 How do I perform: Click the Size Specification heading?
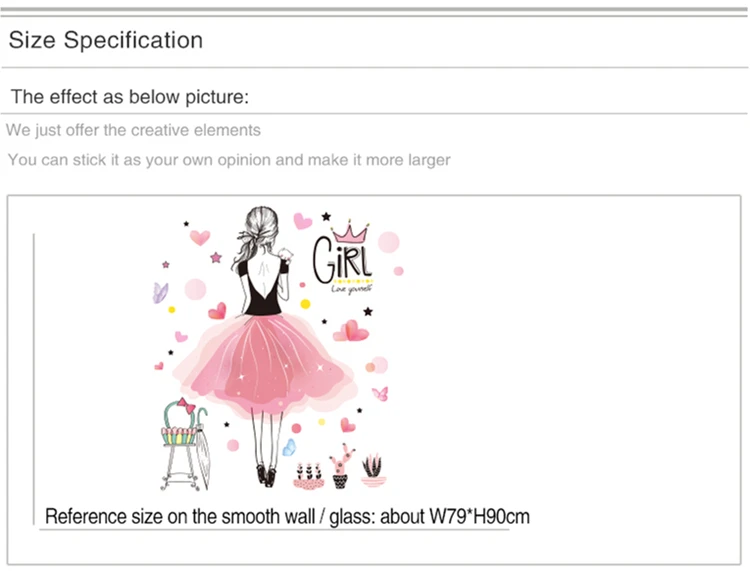106,40
